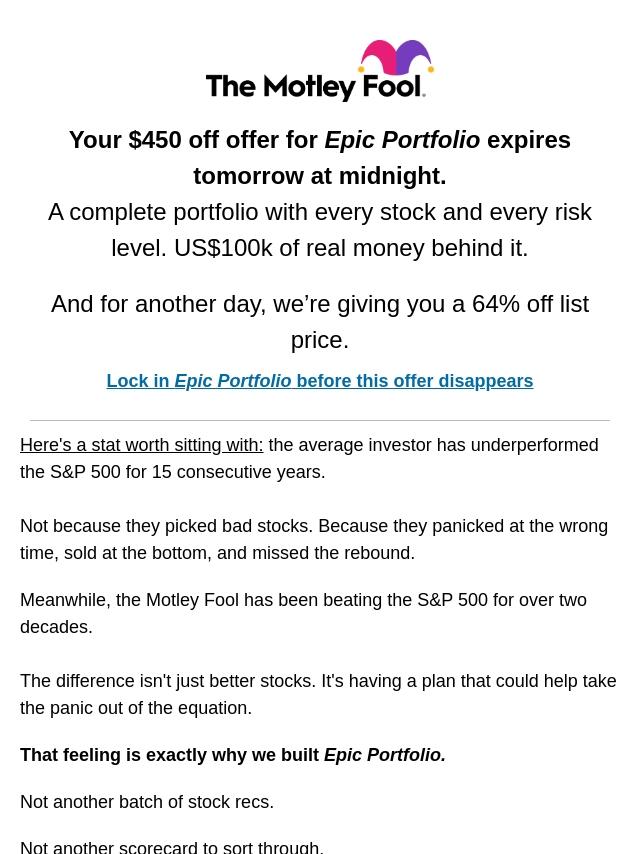Click italic 'Epic Portfolio' in the bold headline
The width and height of the screenshot is (640, 854).
click(x=402, y=140)
